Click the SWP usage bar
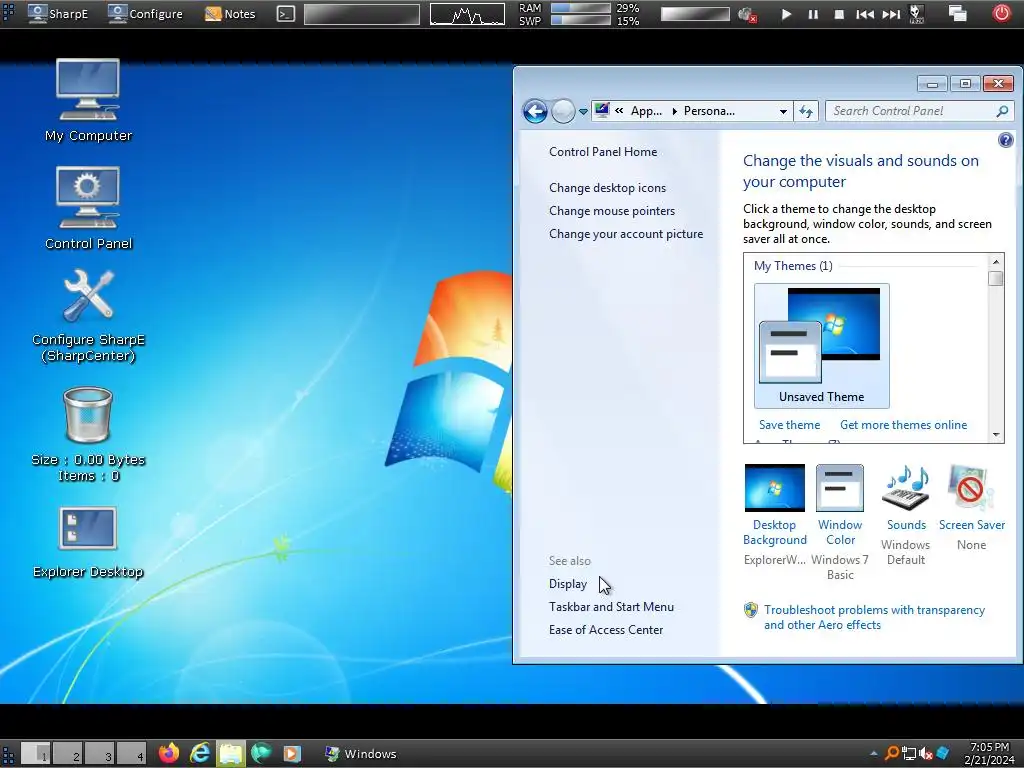The width and height of the screenshot is (1024, 768). point(581,20)
